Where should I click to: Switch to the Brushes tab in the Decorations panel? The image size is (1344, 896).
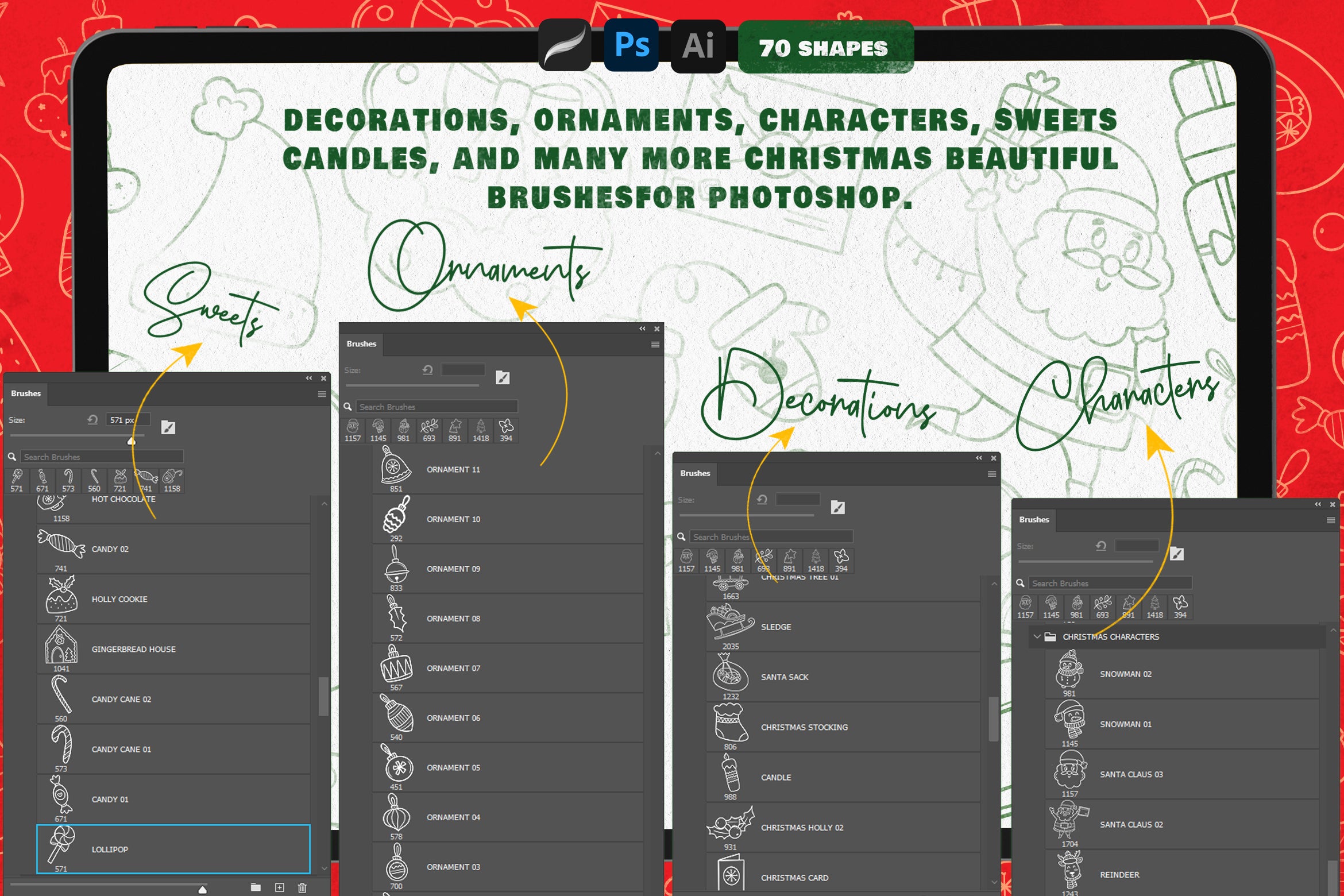click(x=695, y=473)
